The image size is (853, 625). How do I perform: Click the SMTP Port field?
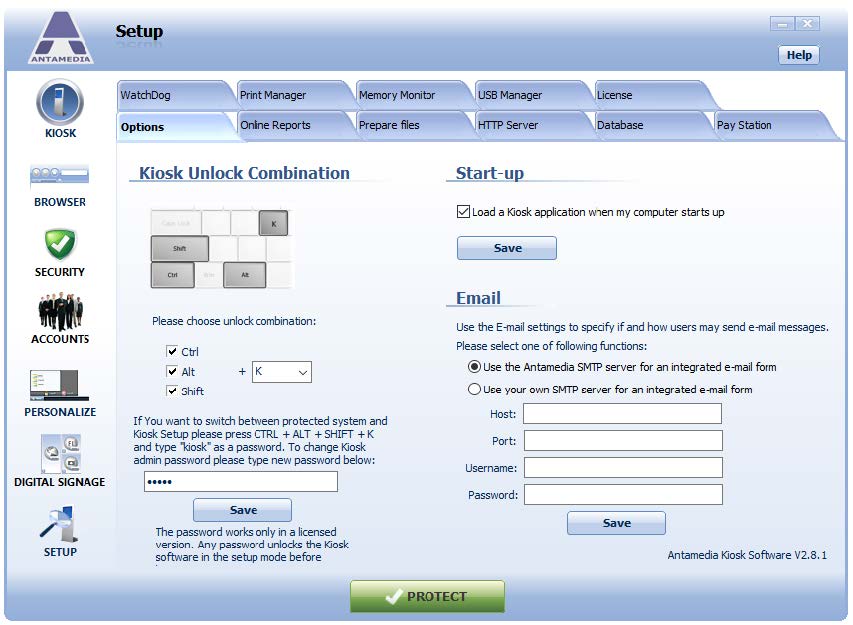click(x=623, y=441)
